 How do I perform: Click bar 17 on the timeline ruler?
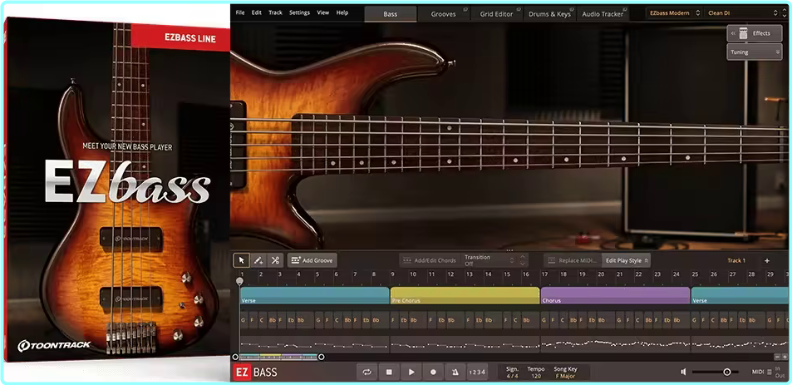tap(544, 274)
